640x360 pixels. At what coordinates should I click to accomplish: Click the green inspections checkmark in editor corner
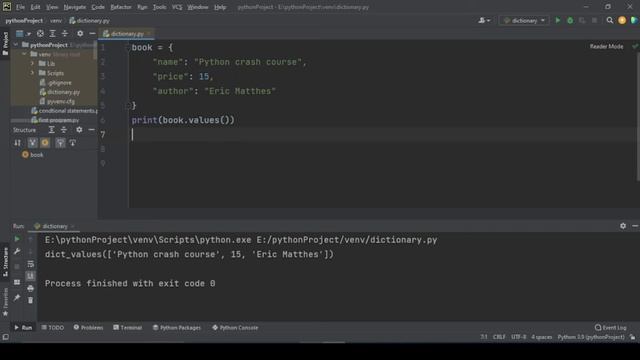635,47
